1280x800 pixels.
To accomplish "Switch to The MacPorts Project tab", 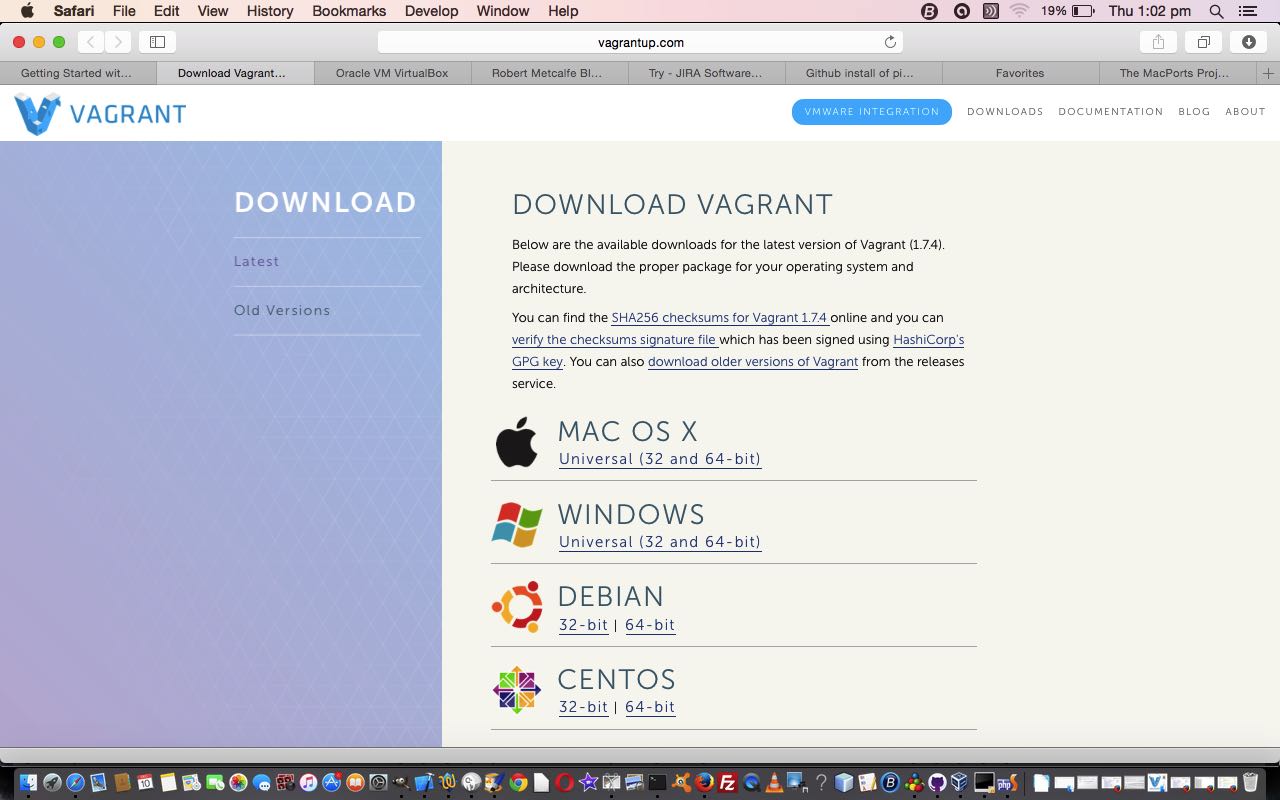I will (1178, 73).
